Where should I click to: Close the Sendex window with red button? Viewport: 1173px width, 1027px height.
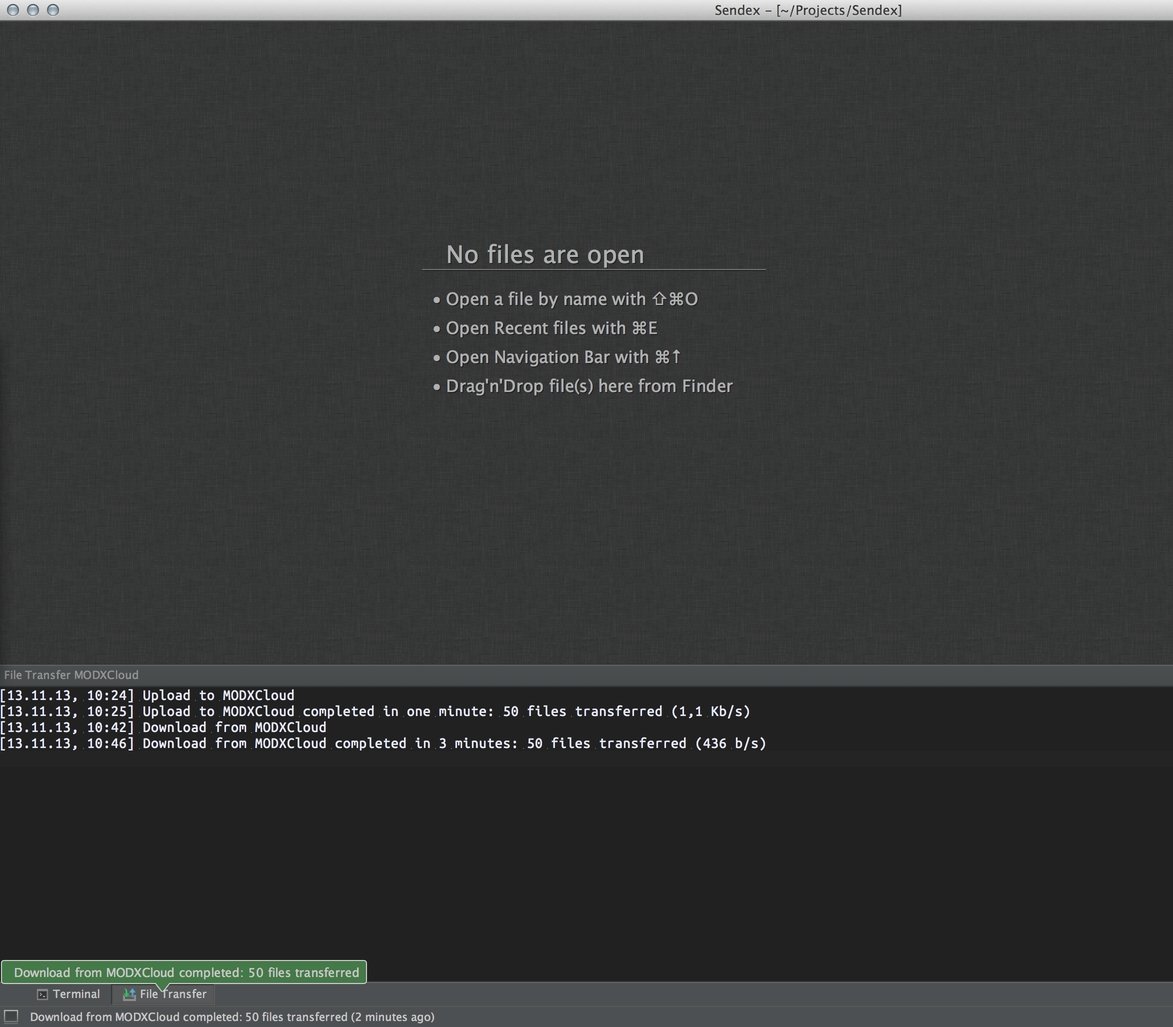pos(13,10)
